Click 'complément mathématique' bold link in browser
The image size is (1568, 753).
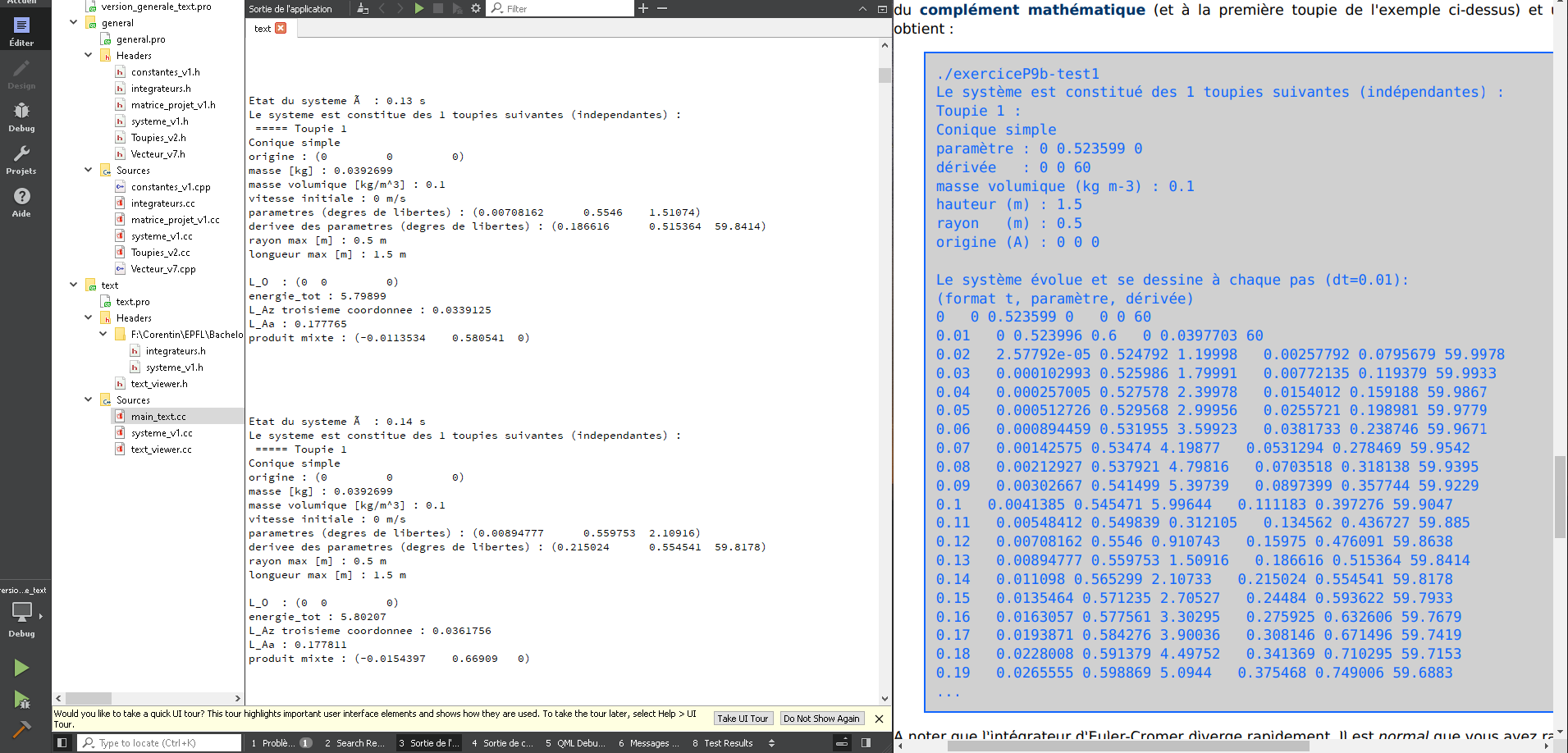(1032, 10)
